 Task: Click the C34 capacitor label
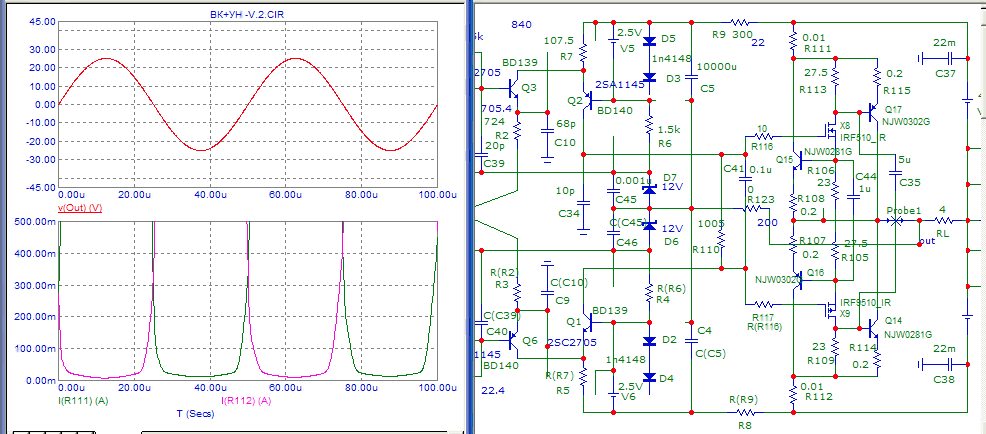coord(568,214)
